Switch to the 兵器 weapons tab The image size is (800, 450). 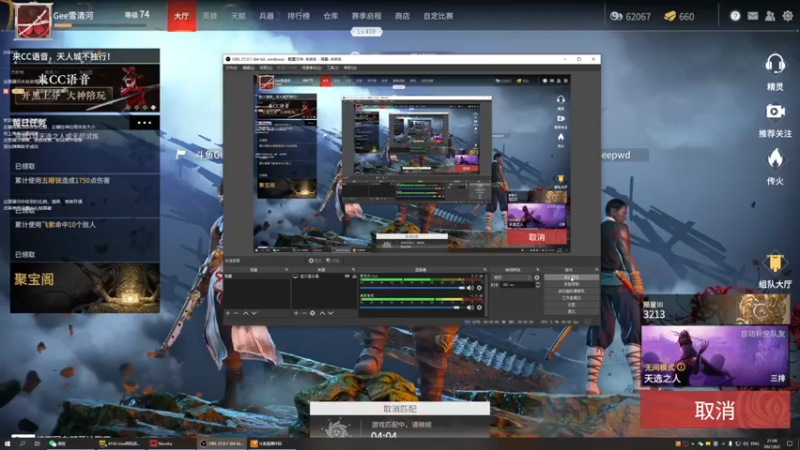pos(266,16)
